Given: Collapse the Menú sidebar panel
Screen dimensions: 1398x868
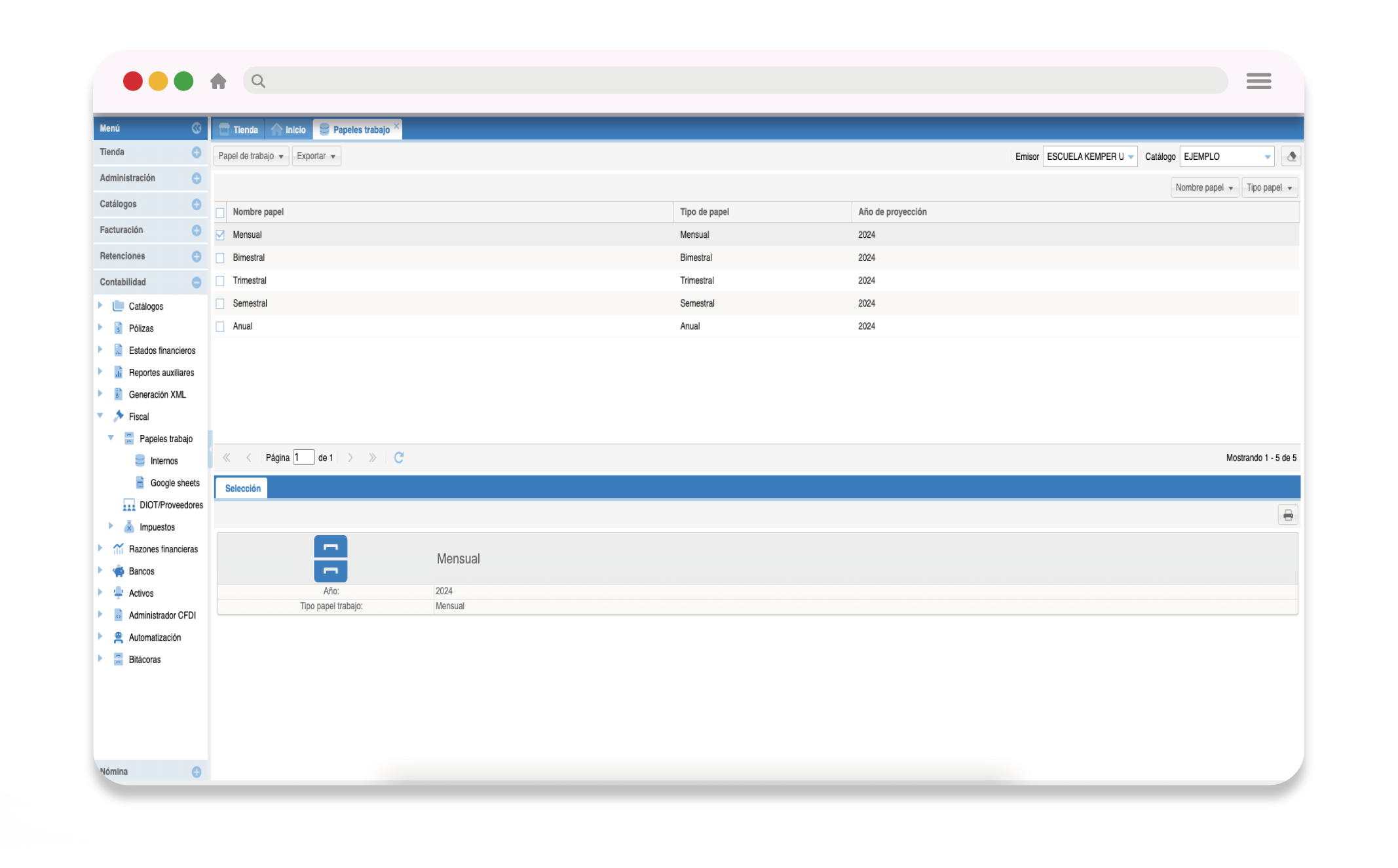Looking at the screenshot, I should pos(196,128).
